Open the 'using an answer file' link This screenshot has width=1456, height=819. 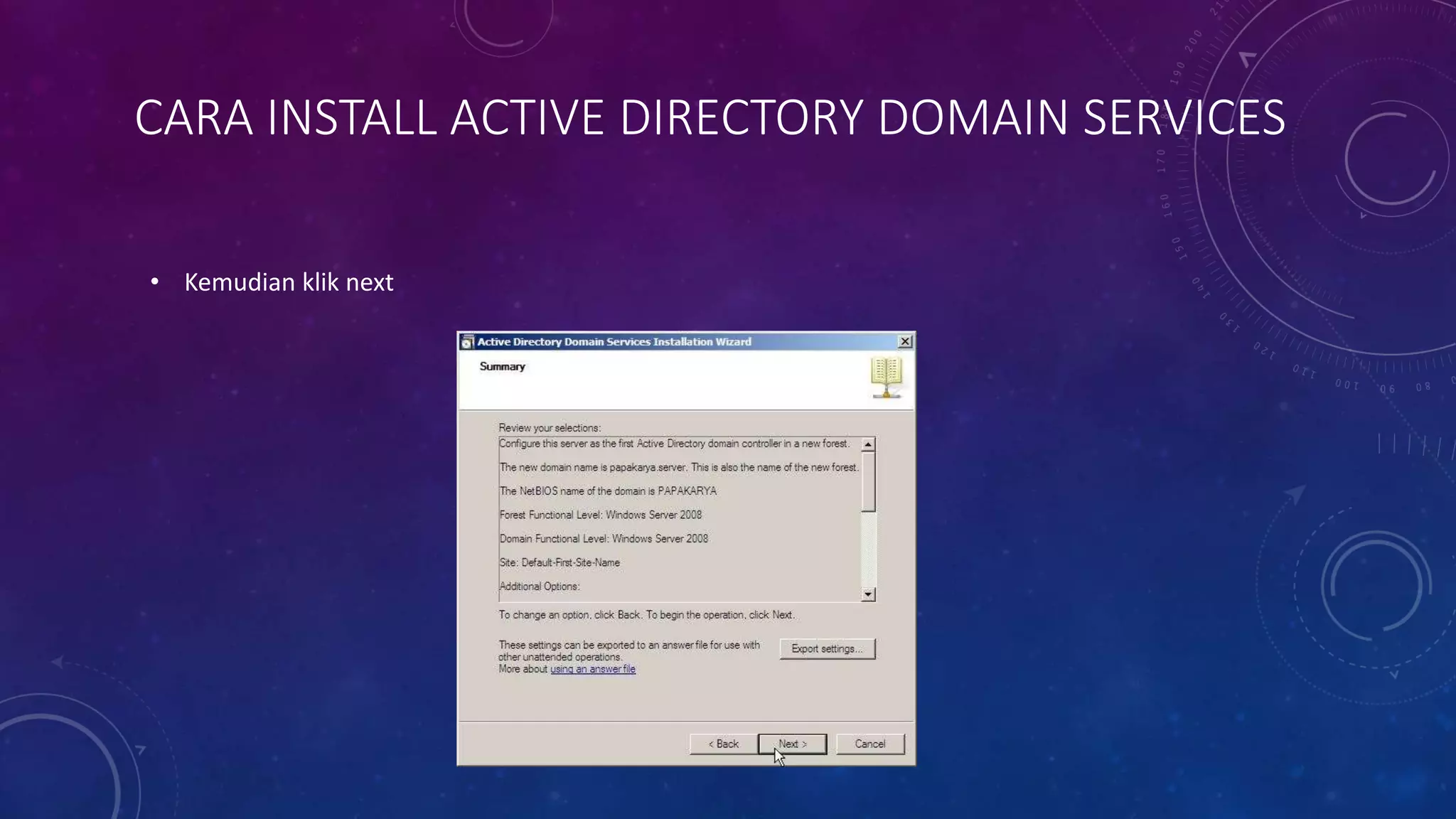(593, 669)
